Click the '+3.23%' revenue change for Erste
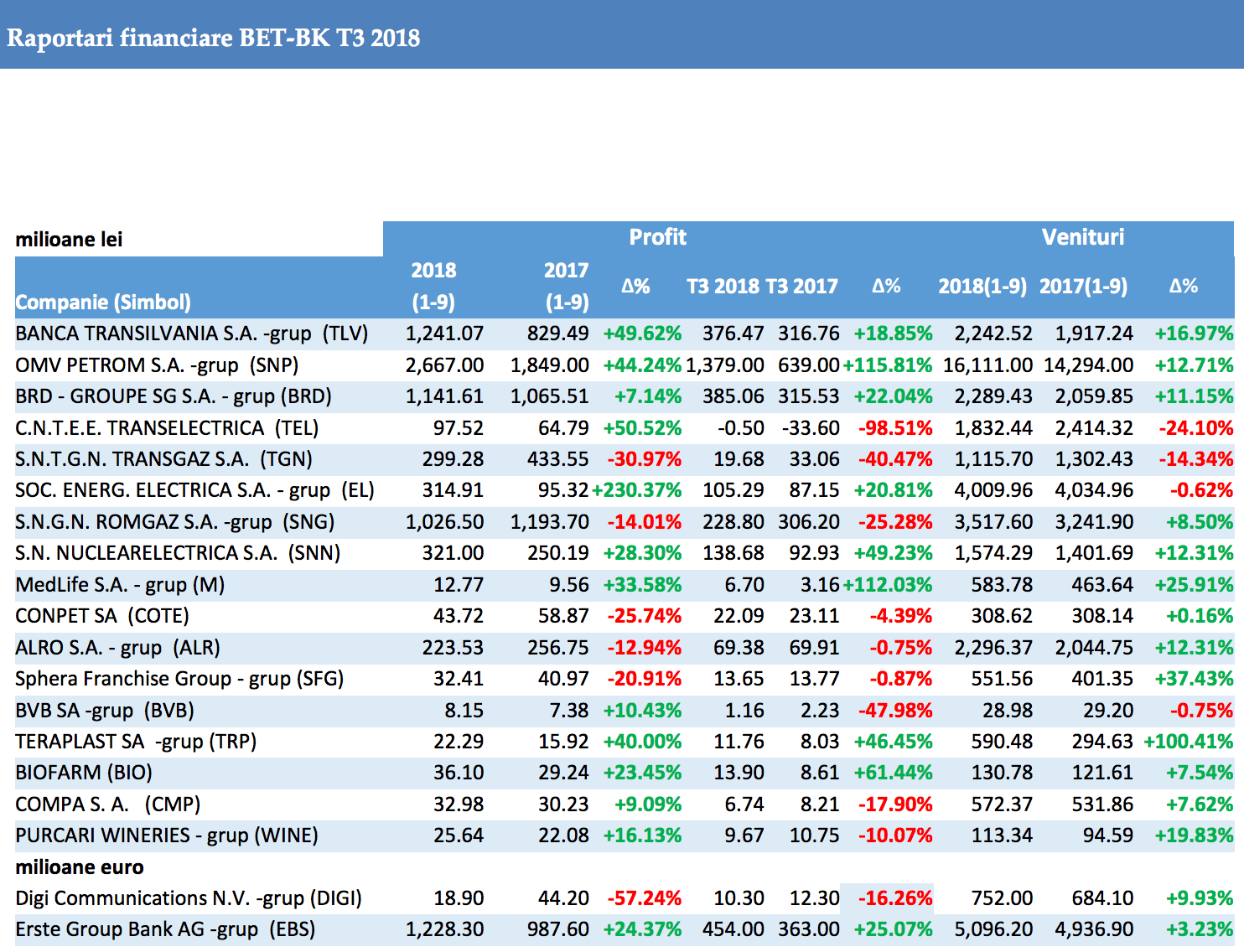This screenshot has height=952, width=1244. (x=1200, y=929)
